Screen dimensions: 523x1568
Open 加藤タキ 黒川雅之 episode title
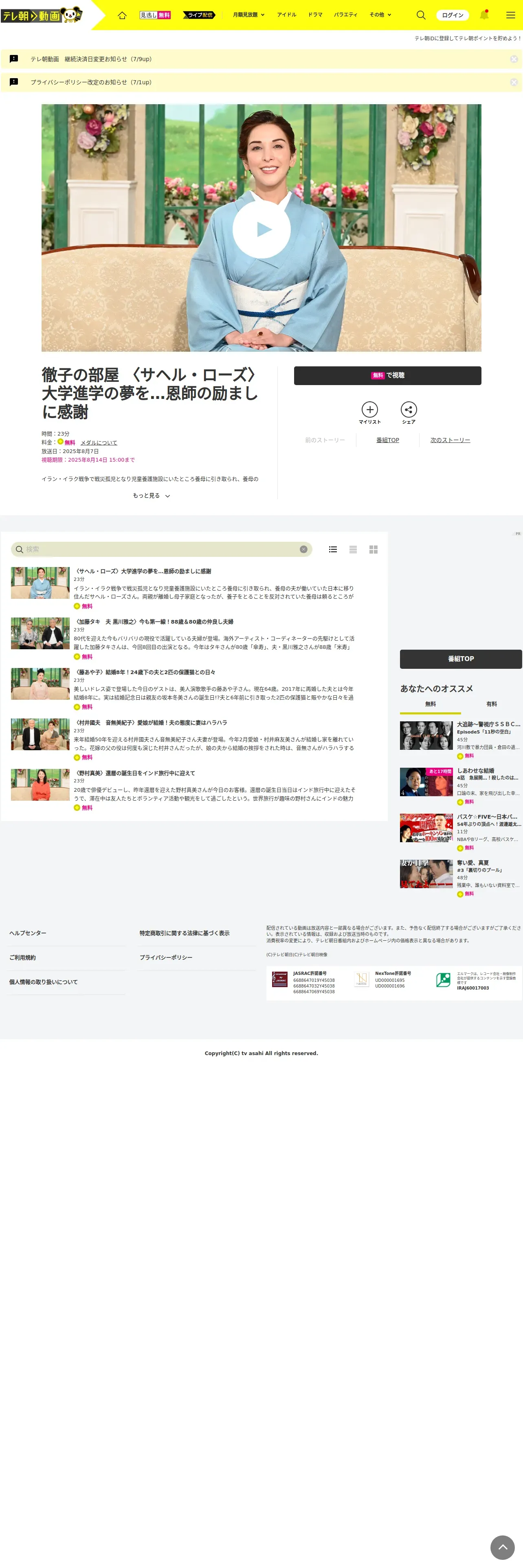tap(154, 622)
